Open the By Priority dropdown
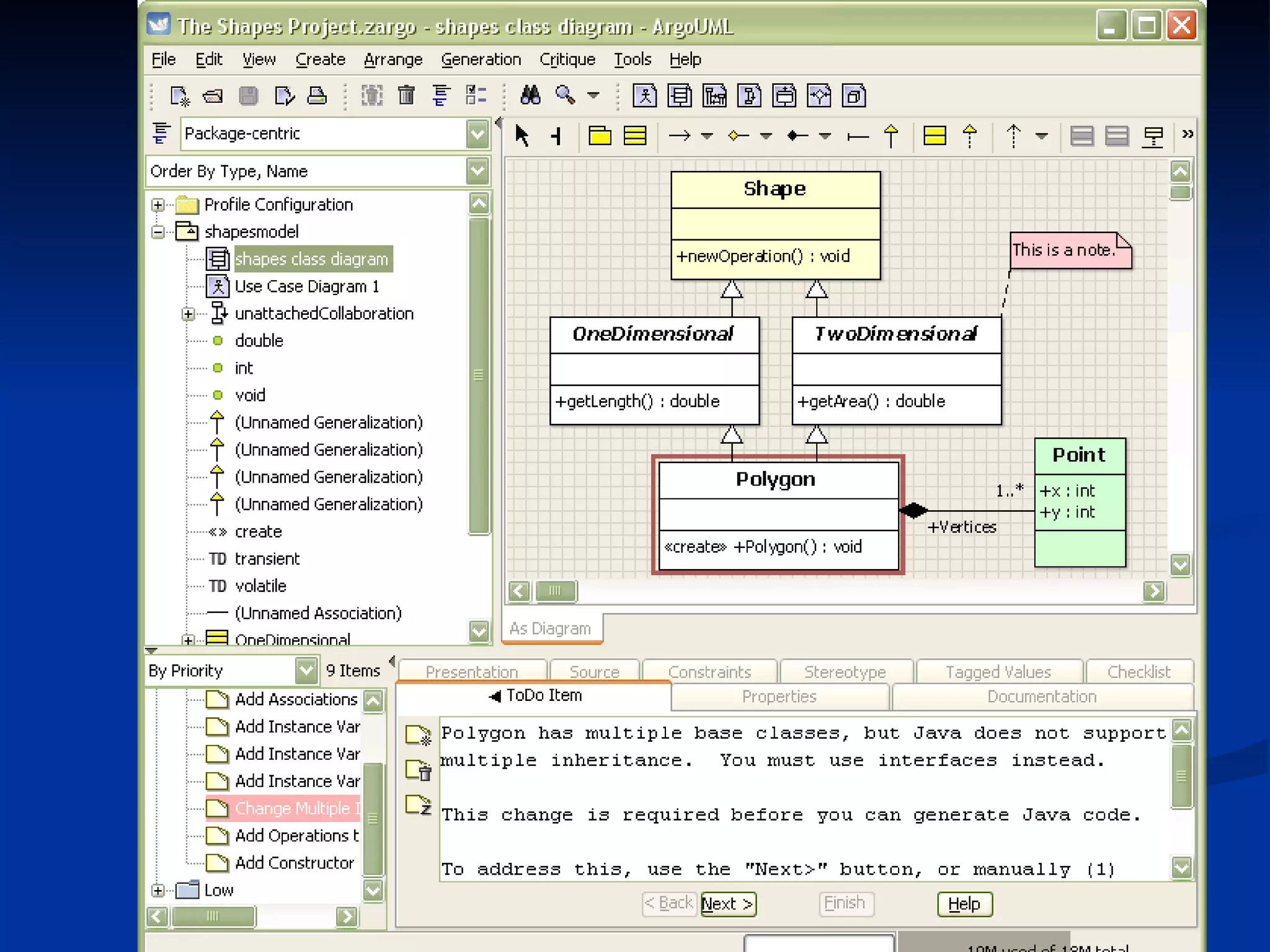The image size is (1270, 952). 306,671
